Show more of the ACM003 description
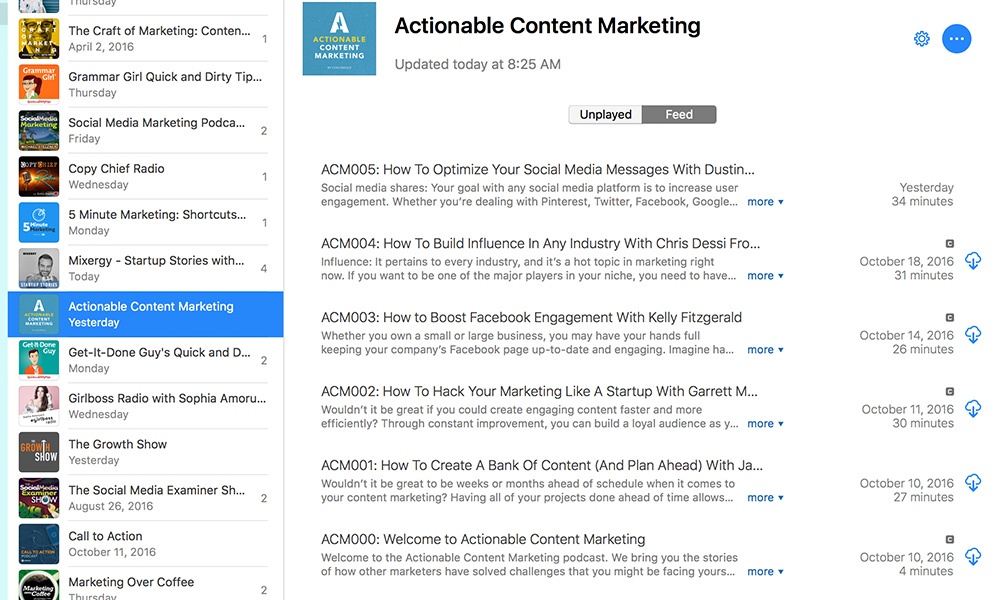The image size is (1000, 600). click(765, 349)
